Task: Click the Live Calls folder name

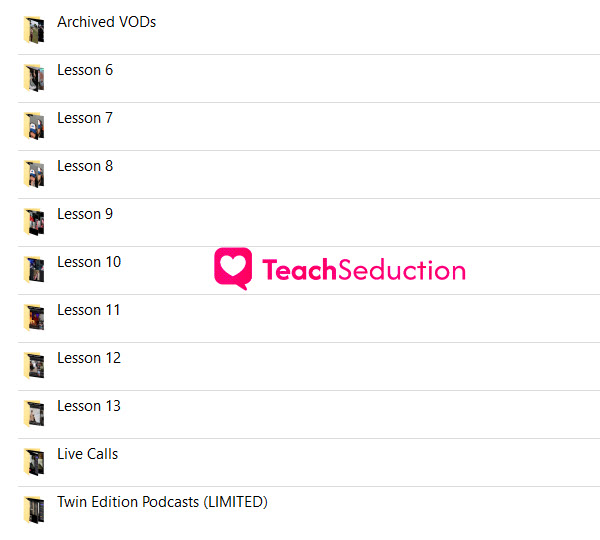Action: pos(88,454)
